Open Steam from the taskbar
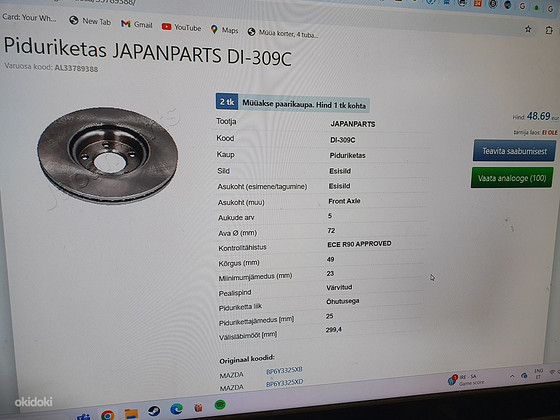Viewport: 560px width, 420px height. [154, 411]
